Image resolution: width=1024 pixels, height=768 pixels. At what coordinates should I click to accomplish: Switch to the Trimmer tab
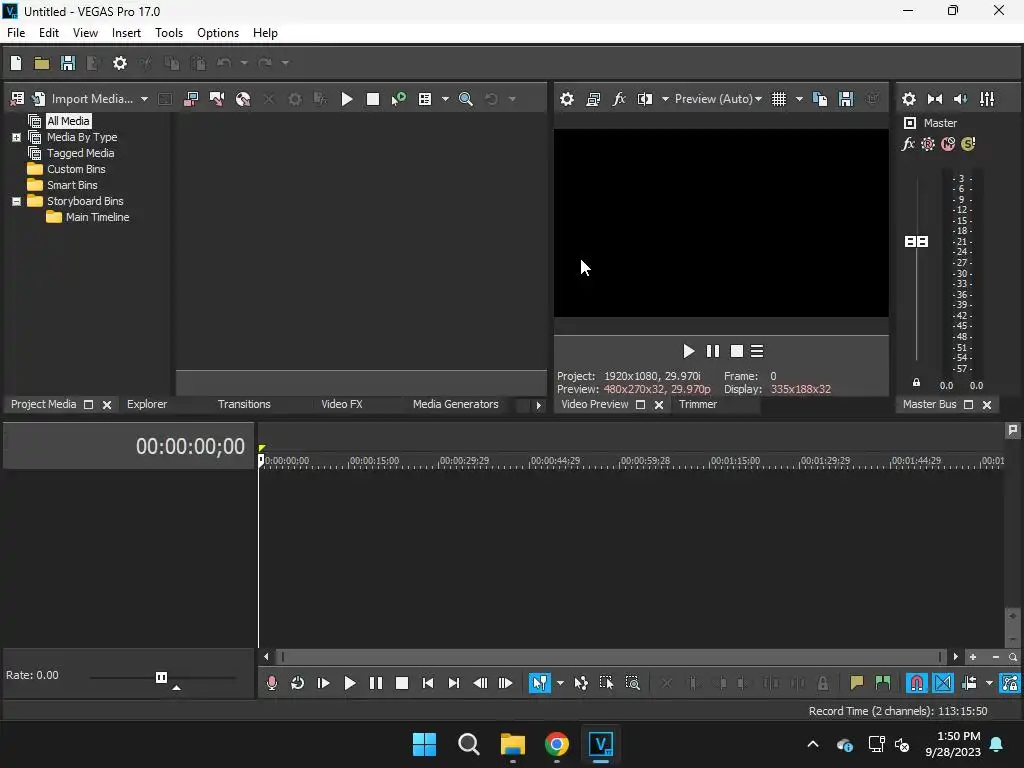[697, 404]
